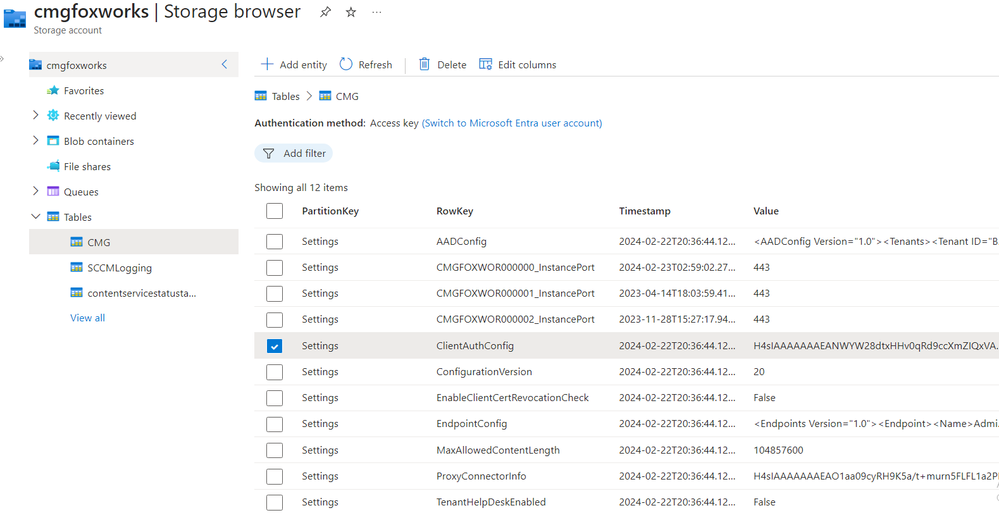Click the ClientAuthConfig row key cell

pyautogui.click(x=475, y=346)
